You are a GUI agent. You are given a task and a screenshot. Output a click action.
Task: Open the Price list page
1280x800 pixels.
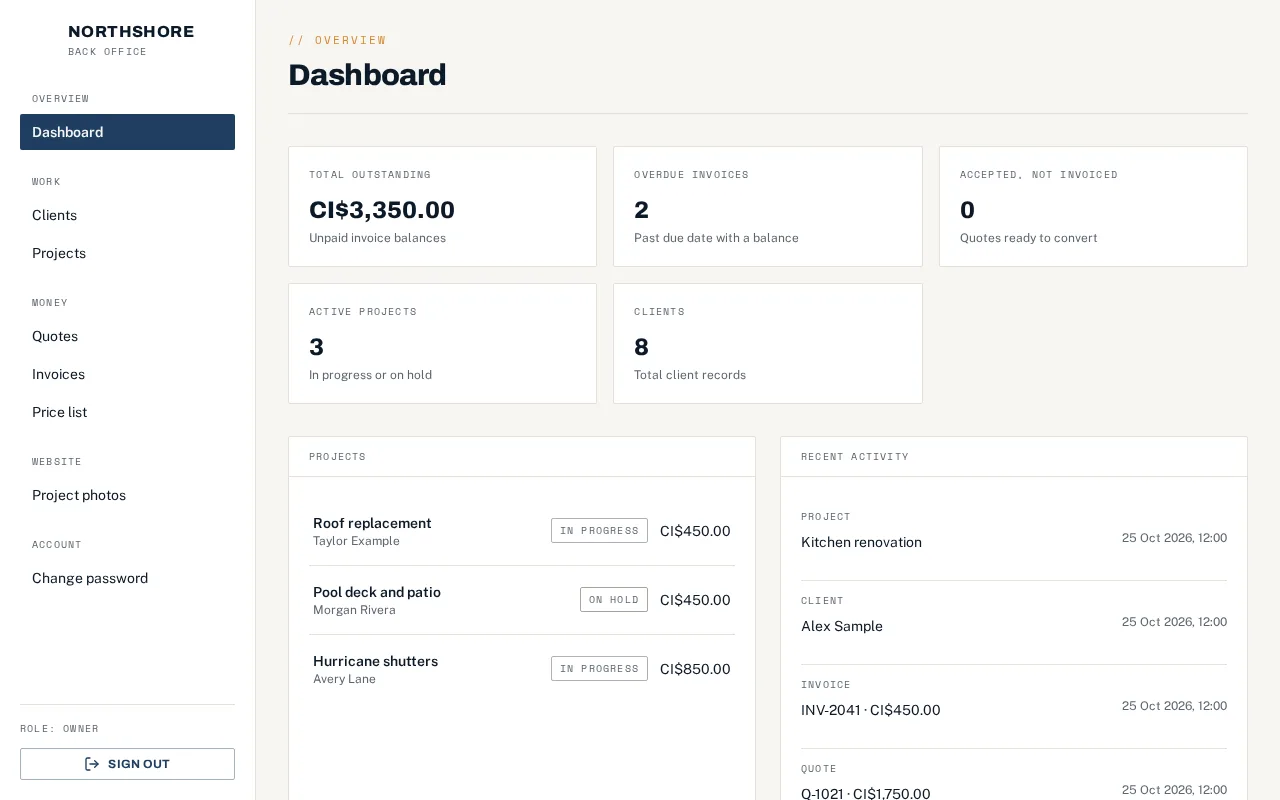click(127, 412)
